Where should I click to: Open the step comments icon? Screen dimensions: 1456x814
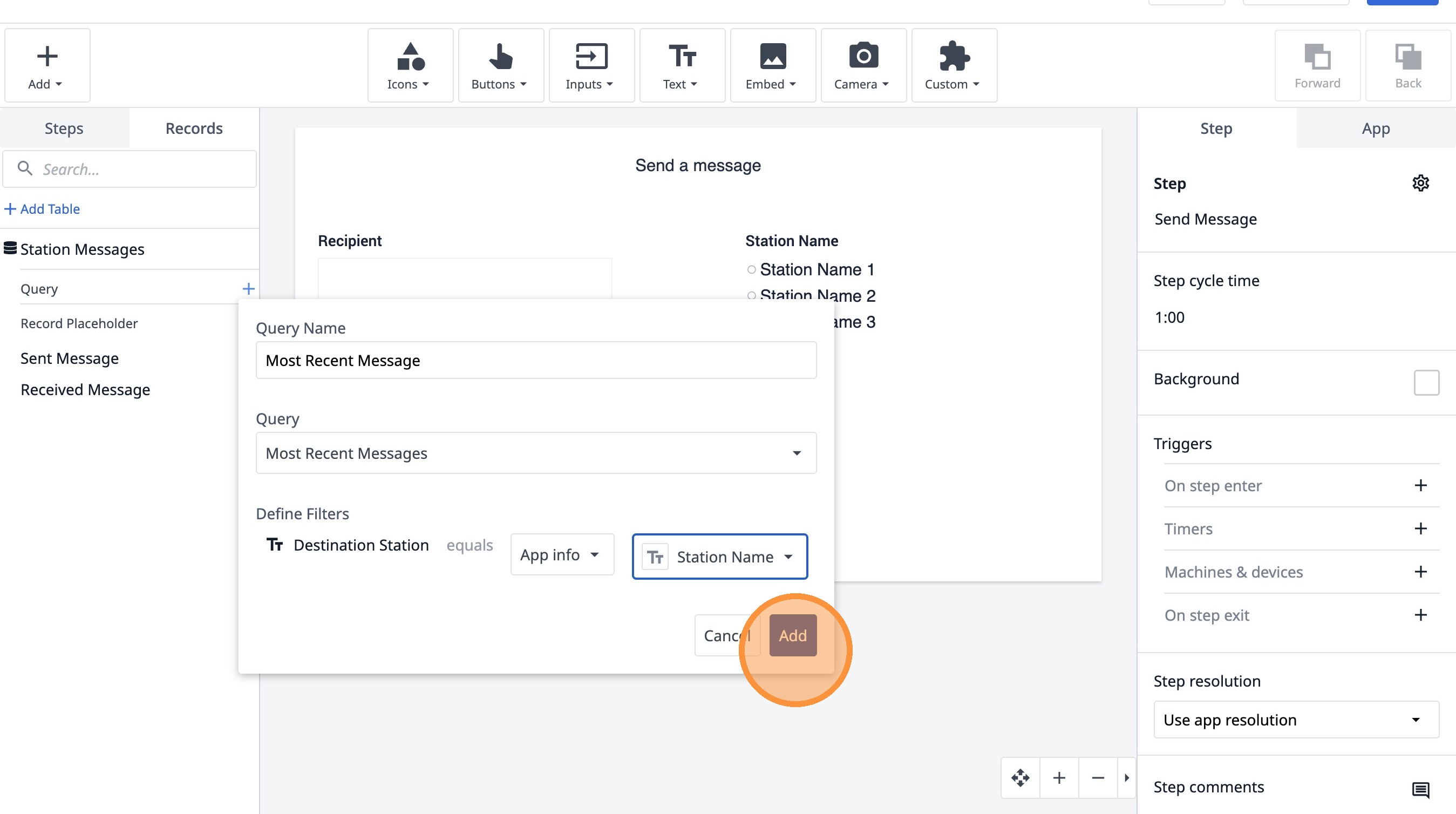point(1420,789)
